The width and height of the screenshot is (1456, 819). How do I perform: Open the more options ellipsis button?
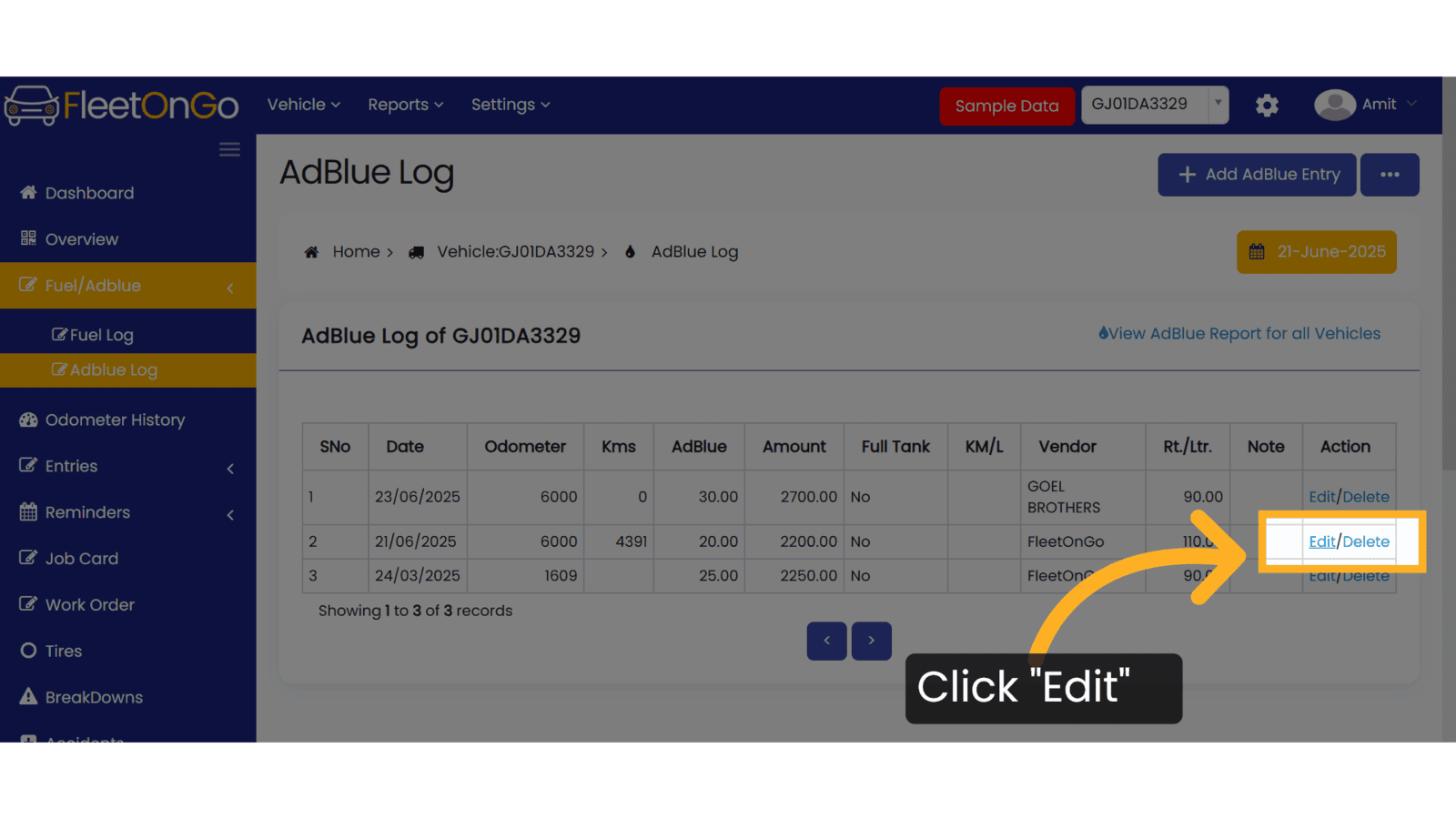point(1390,175)
